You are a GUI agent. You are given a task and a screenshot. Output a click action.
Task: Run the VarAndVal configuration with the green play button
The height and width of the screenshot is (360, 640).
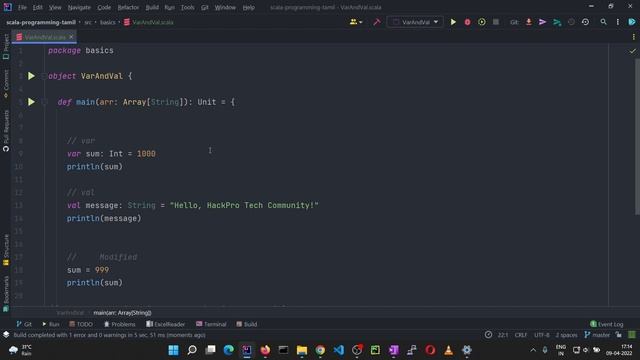click(453, 22)
